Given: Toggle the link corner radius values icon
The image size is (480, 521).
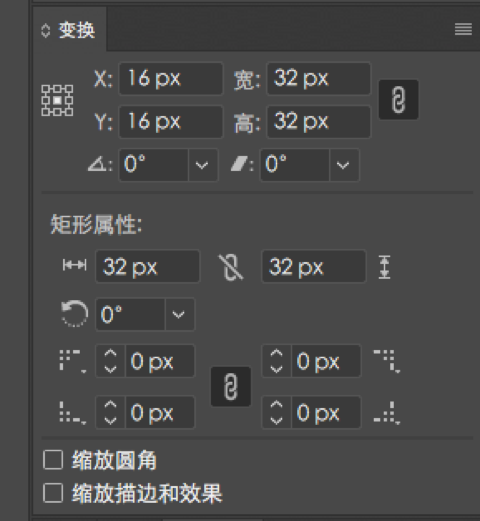Looking at the screenshot, I should (x=231, y=387).
